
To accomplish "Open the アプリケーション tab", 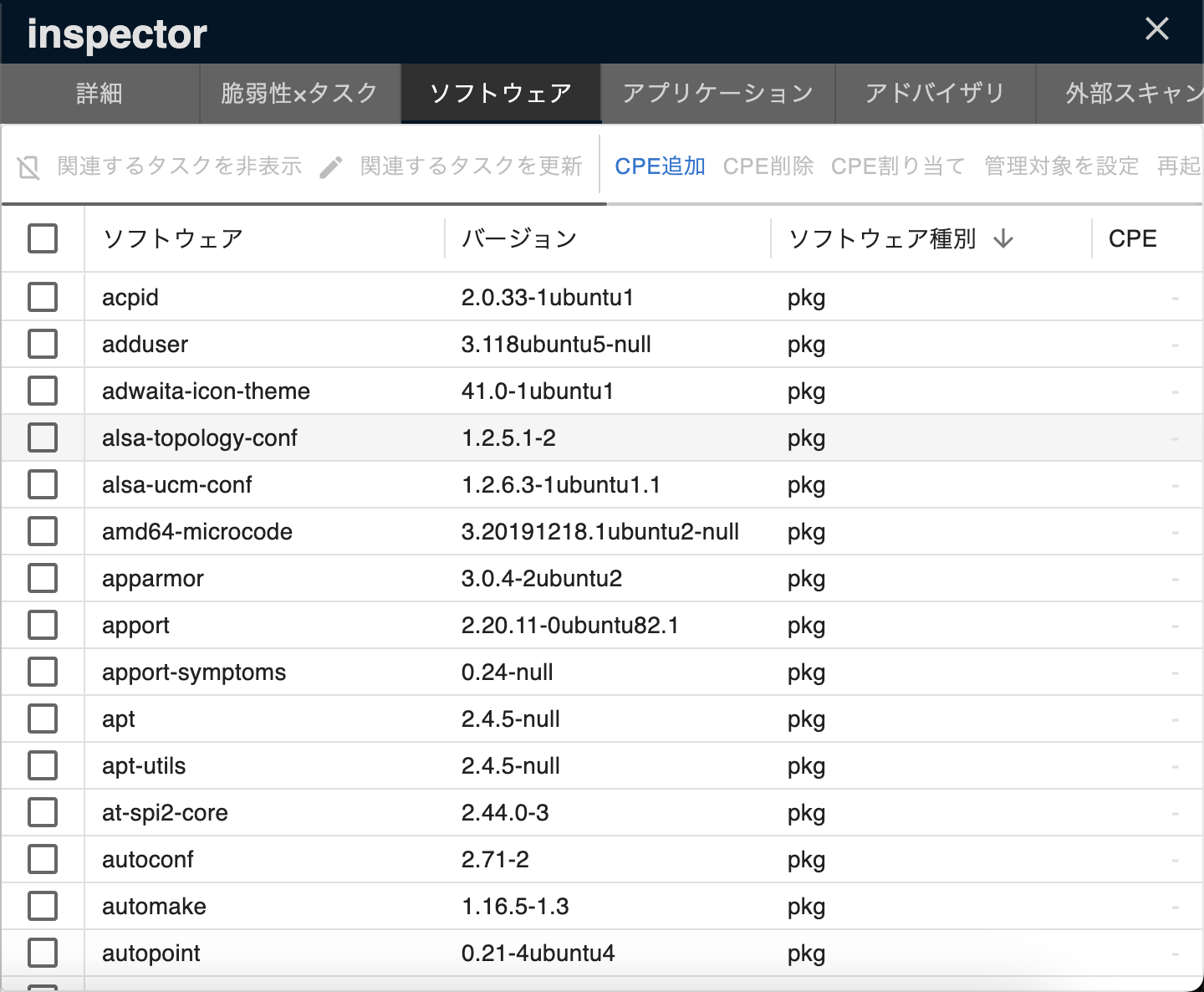I will click(718, 94).
